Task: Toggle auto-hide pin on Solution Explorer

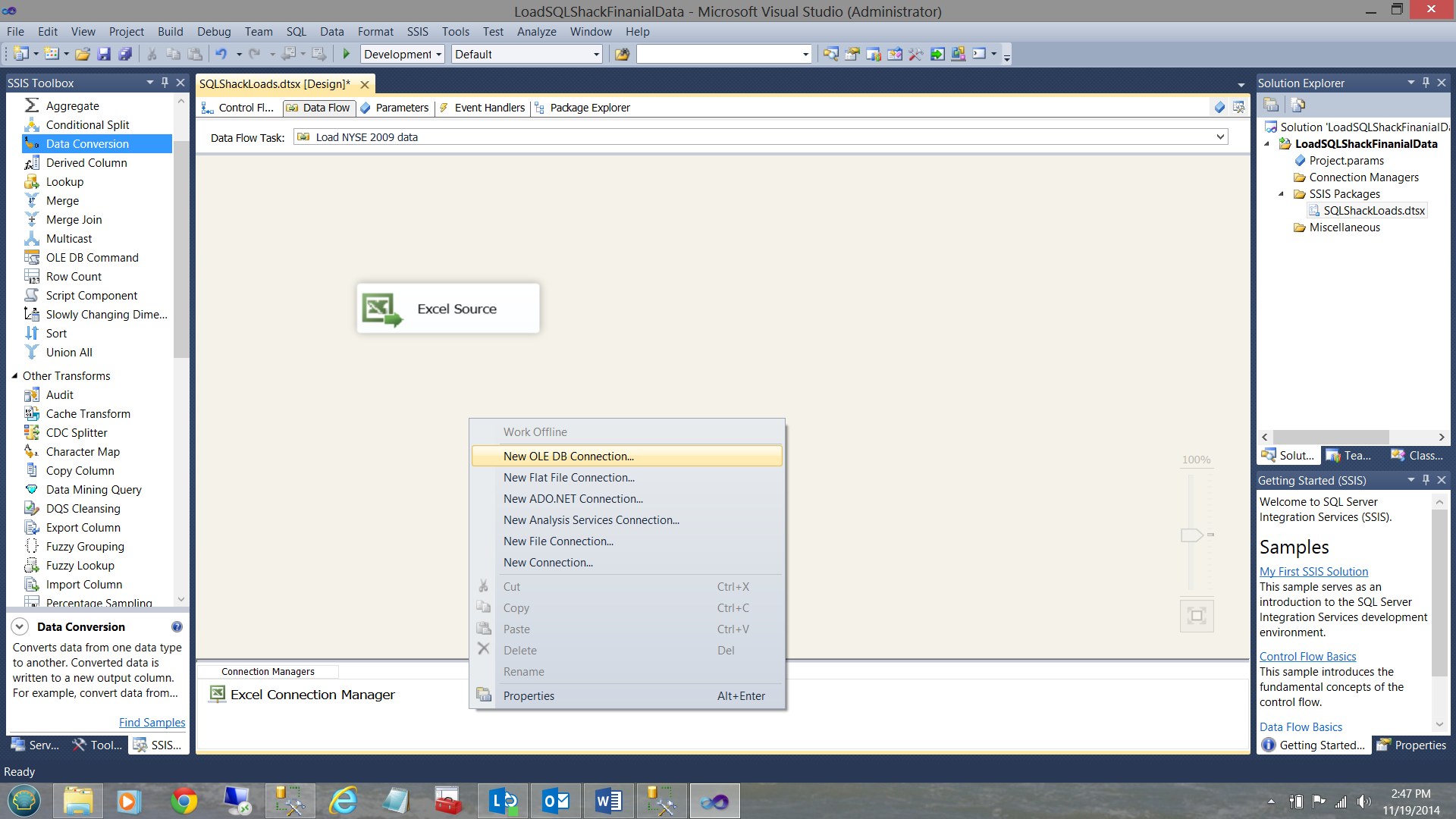Action: coord(1426,83)
